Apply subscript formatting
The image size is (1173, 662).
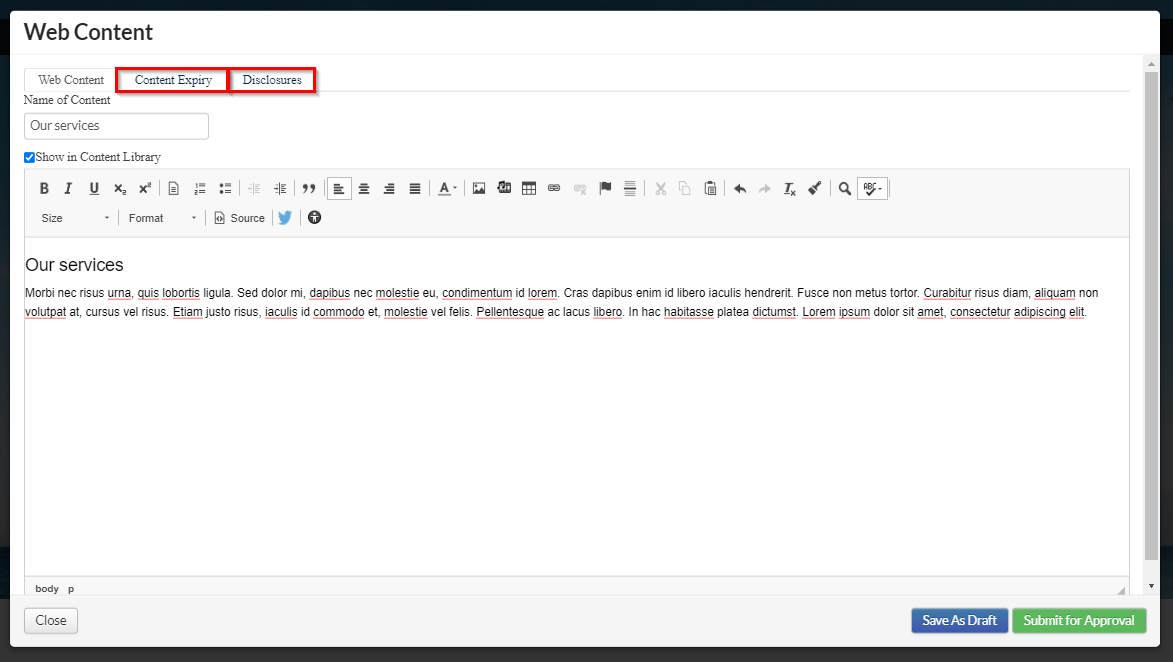point(120,189)
